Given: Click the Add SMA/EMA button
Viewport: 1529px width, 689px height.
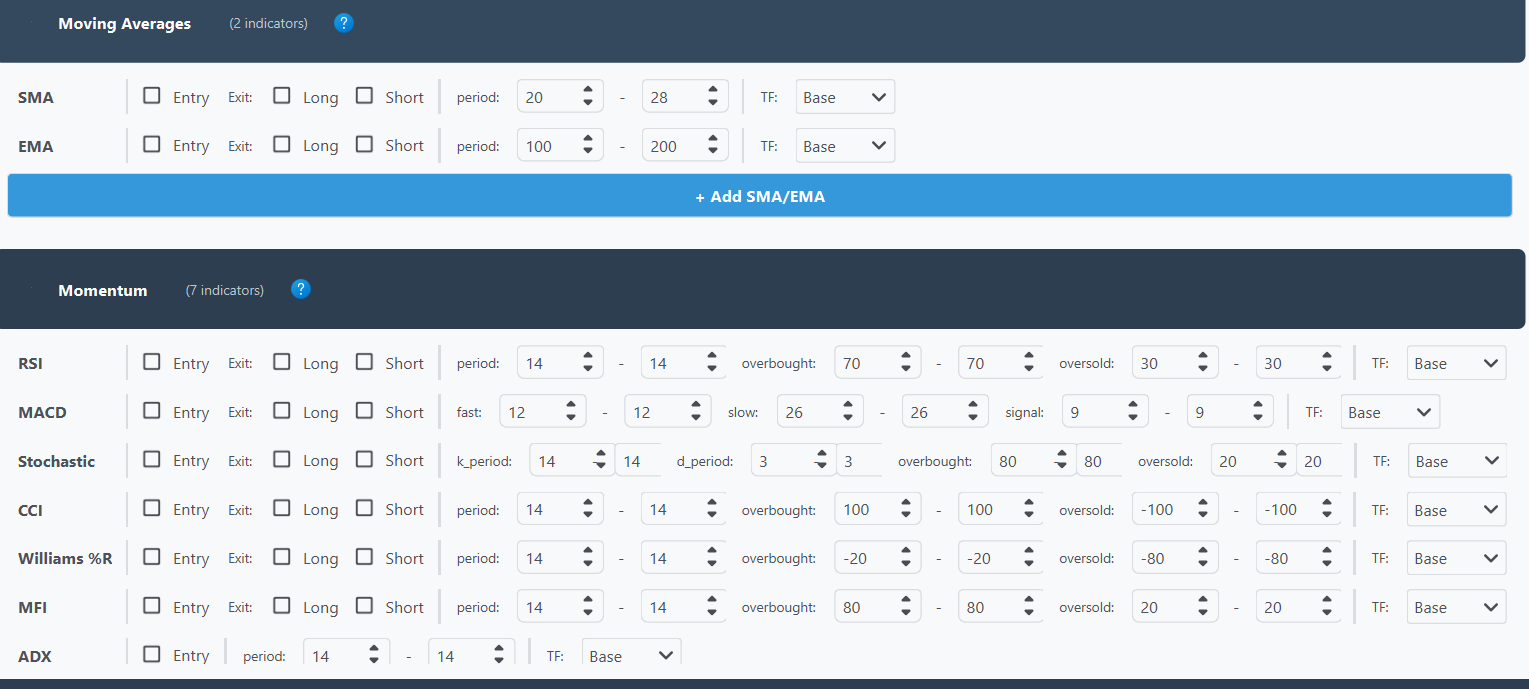Looking at the screenshot, I should pos(759,196).
